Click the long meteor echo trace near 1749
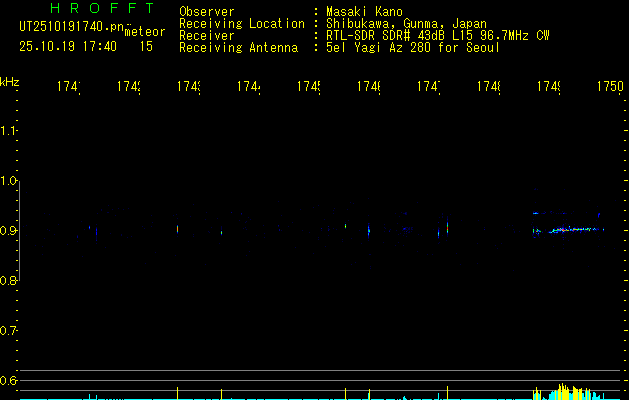629x400 pixels. [x=577, y=230]
